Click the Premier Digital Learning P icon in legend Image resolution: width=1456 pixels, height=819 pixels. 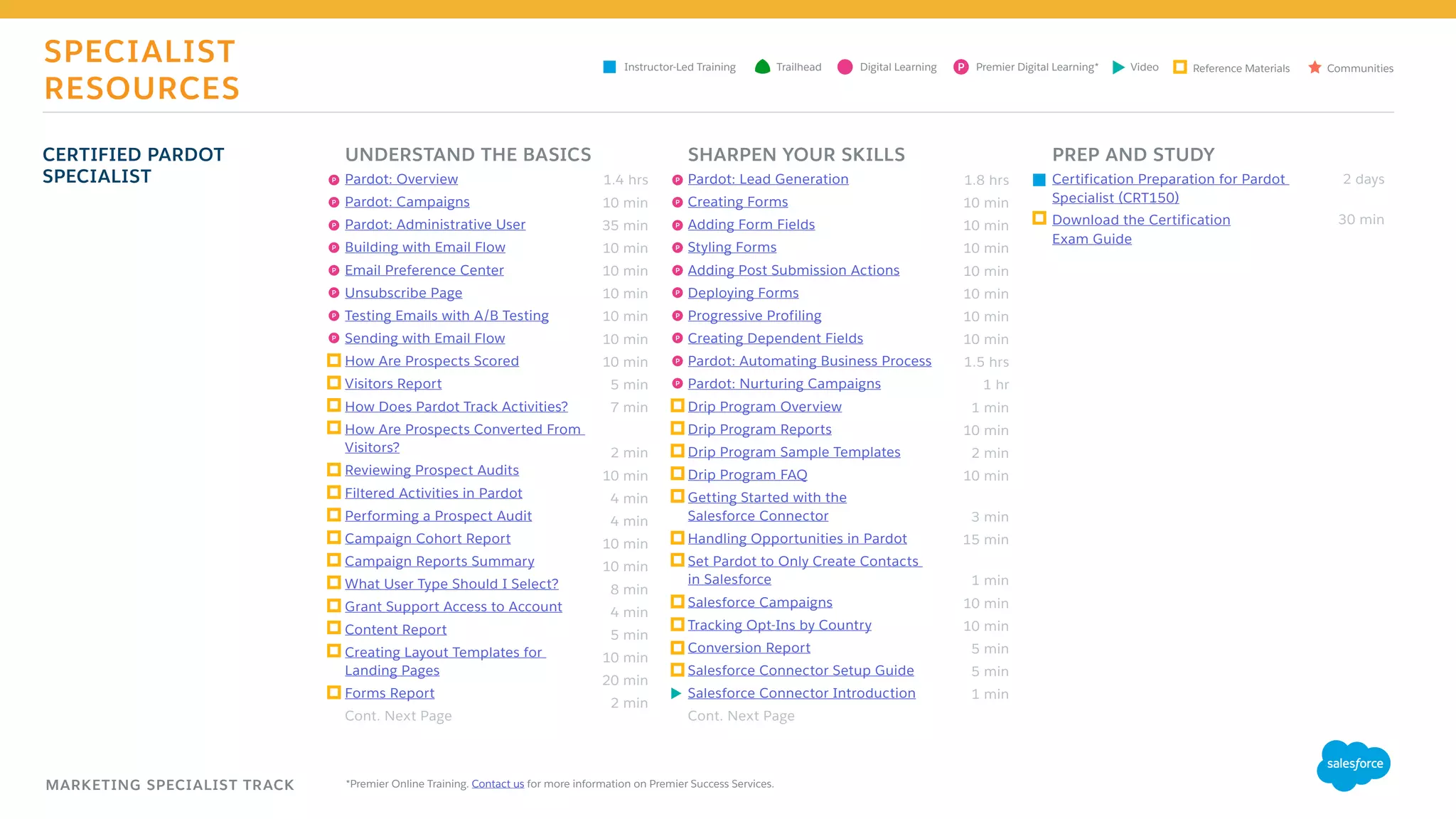point(960,67)
